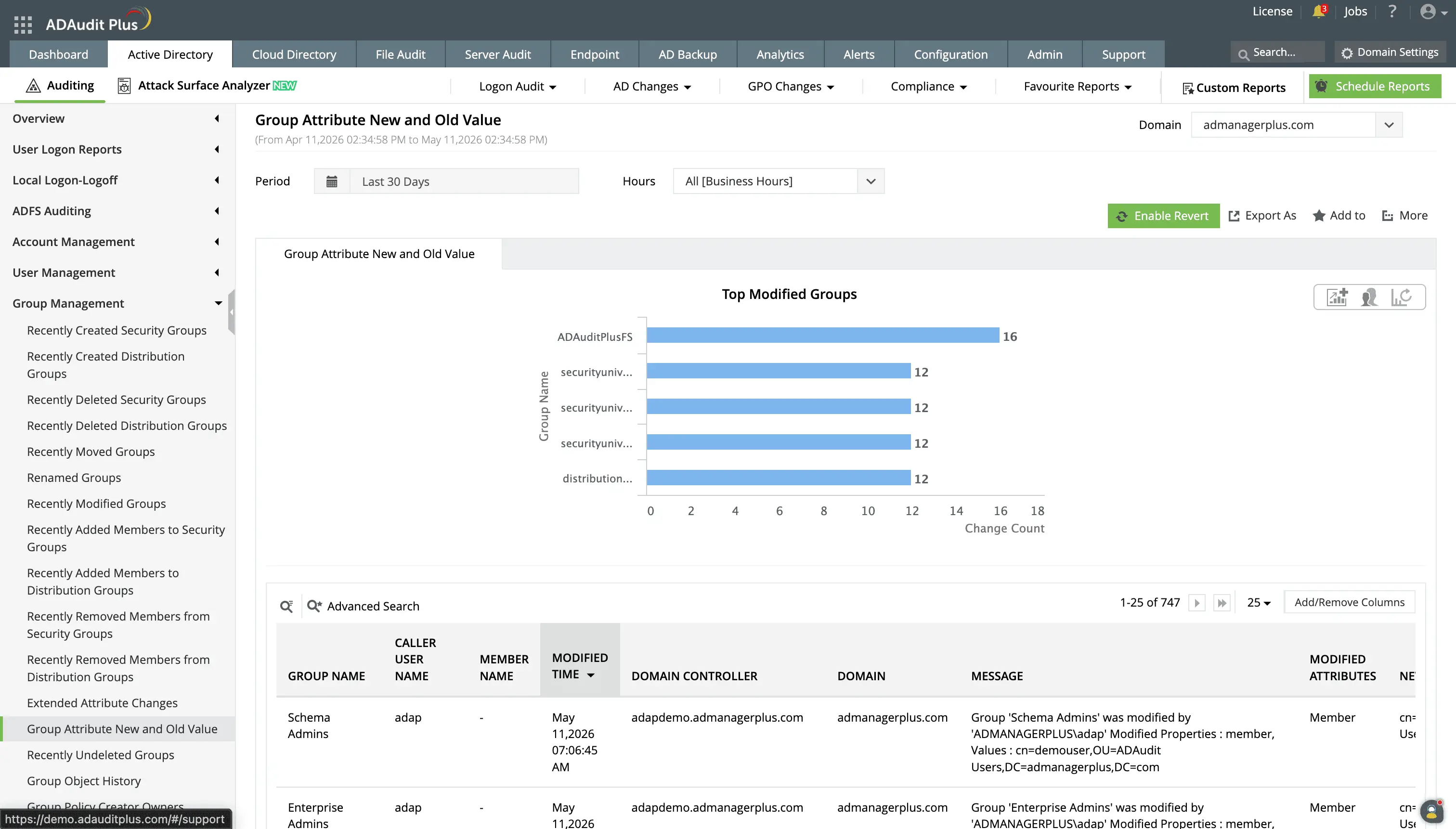
Task: Switch to Server Audit tab
Action: pos(498,54)
